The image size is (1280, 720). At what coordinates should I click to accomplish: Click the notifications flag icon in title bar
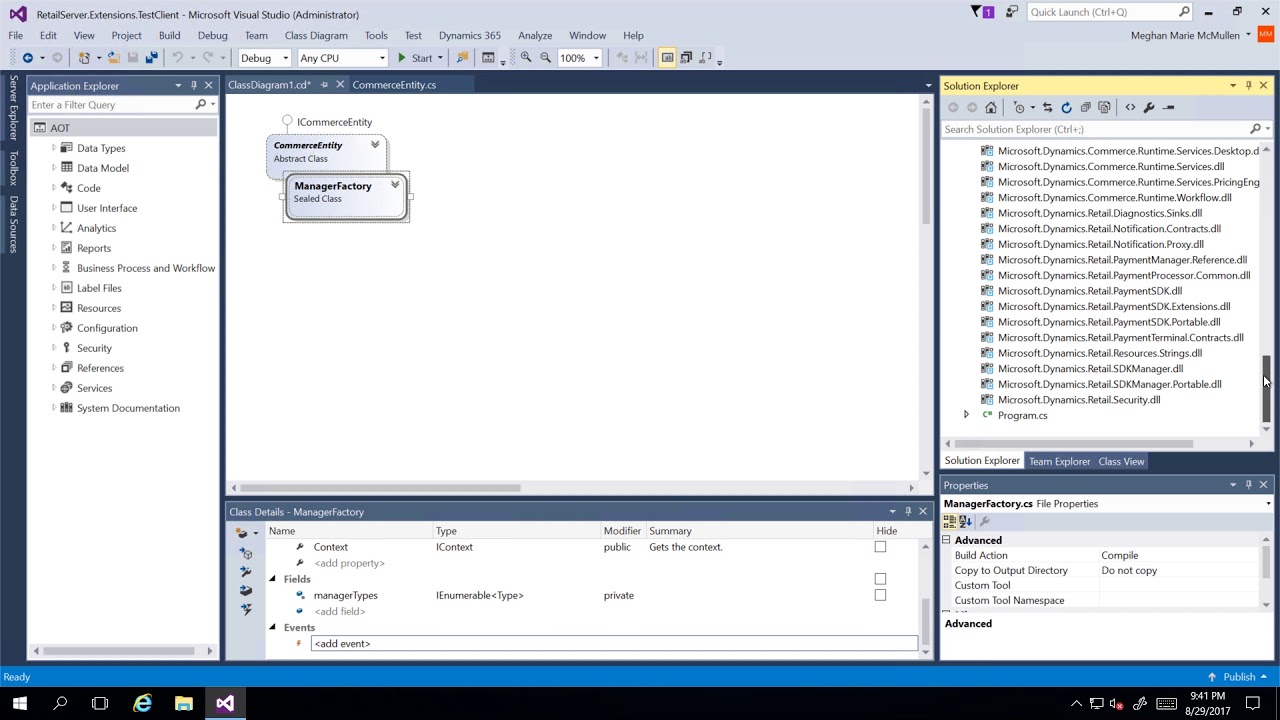coord(981,12)
